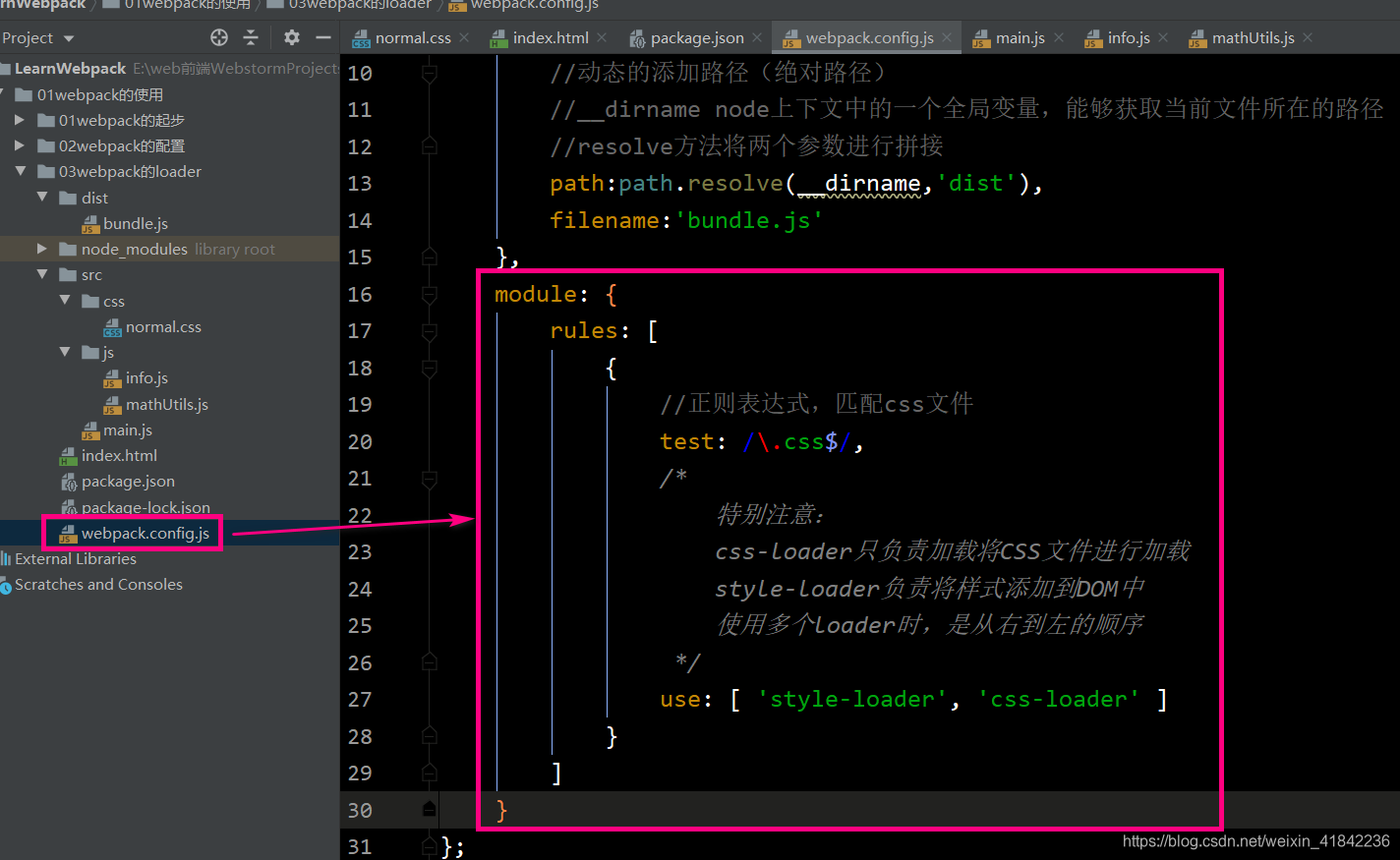This screenshot has height=860, width=1400.
Task: Toggle comment fold marker on line 21
Action: (429, 479)
